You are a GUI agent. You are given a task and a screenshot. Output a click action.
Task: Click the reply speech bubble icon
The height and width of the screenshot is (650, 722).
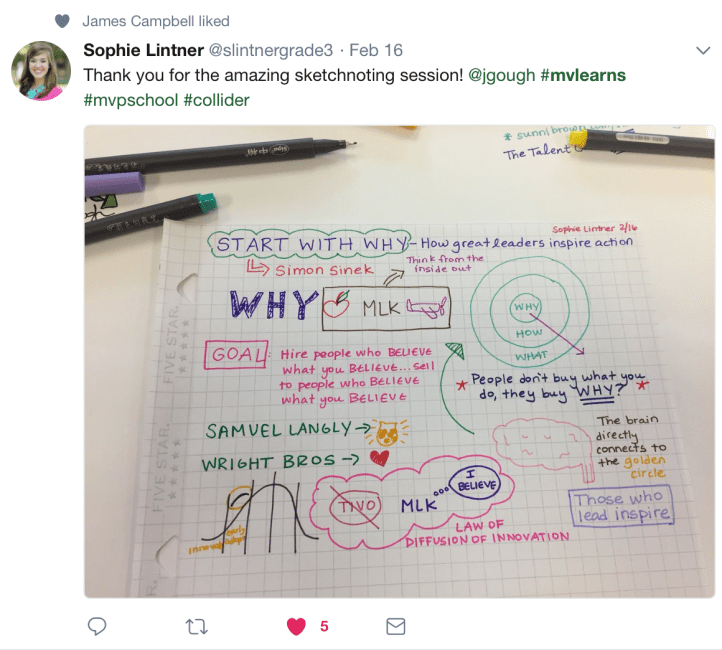coord(97,627)
